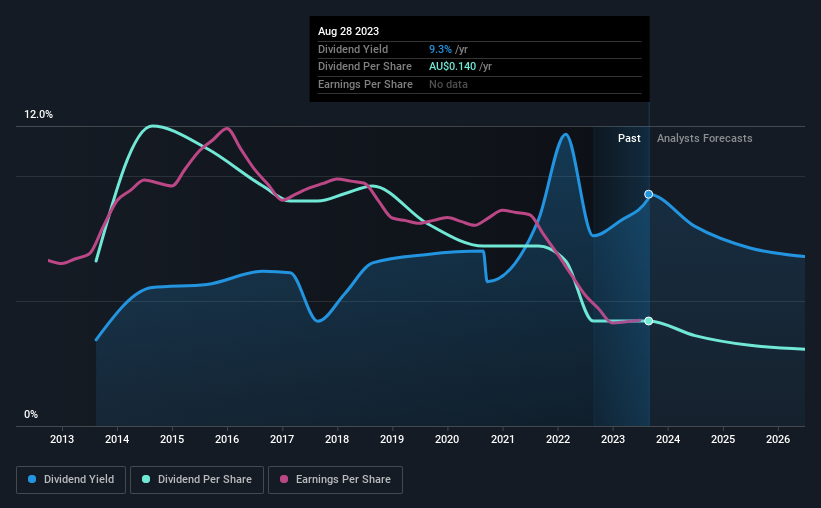Click the 2024 x-axis label
This screenshot has width=821, height=508.
[x=668, y=439]
